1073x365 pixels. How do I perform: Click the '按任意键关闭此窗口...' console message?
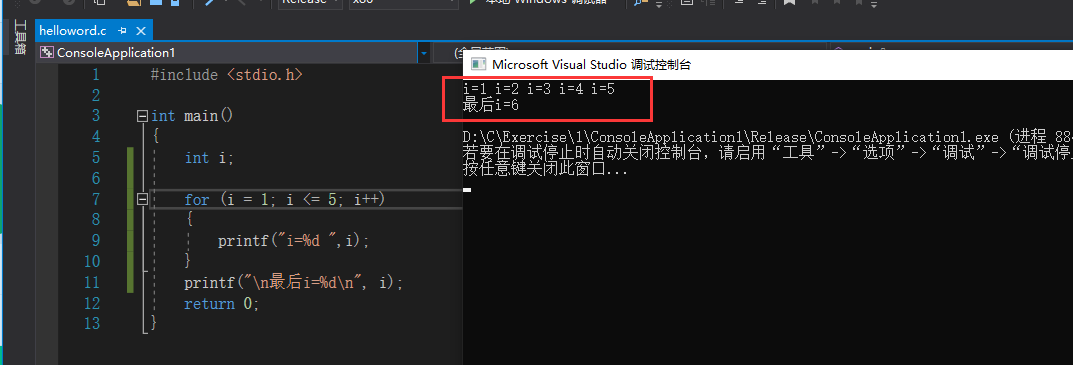point(545,169)
